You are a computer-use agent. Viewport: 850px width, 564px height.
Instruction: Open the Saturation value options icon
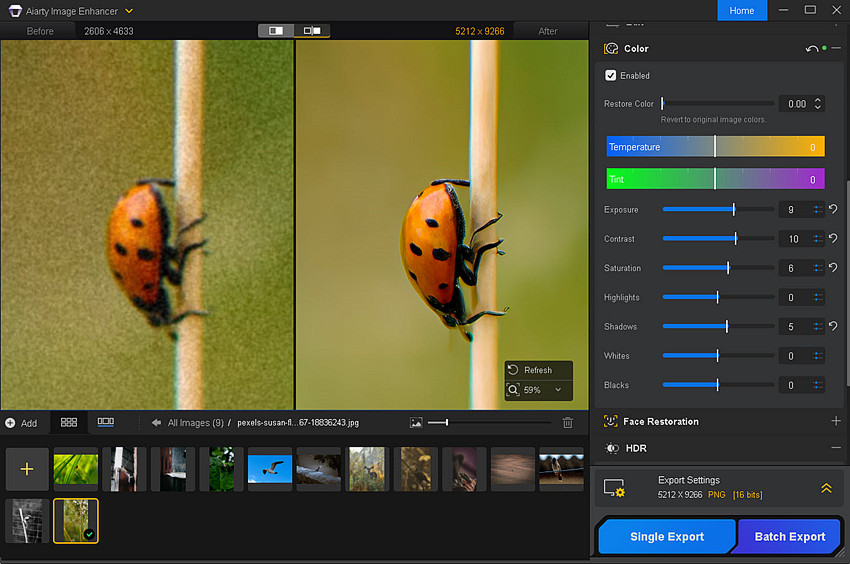[817, 268]
